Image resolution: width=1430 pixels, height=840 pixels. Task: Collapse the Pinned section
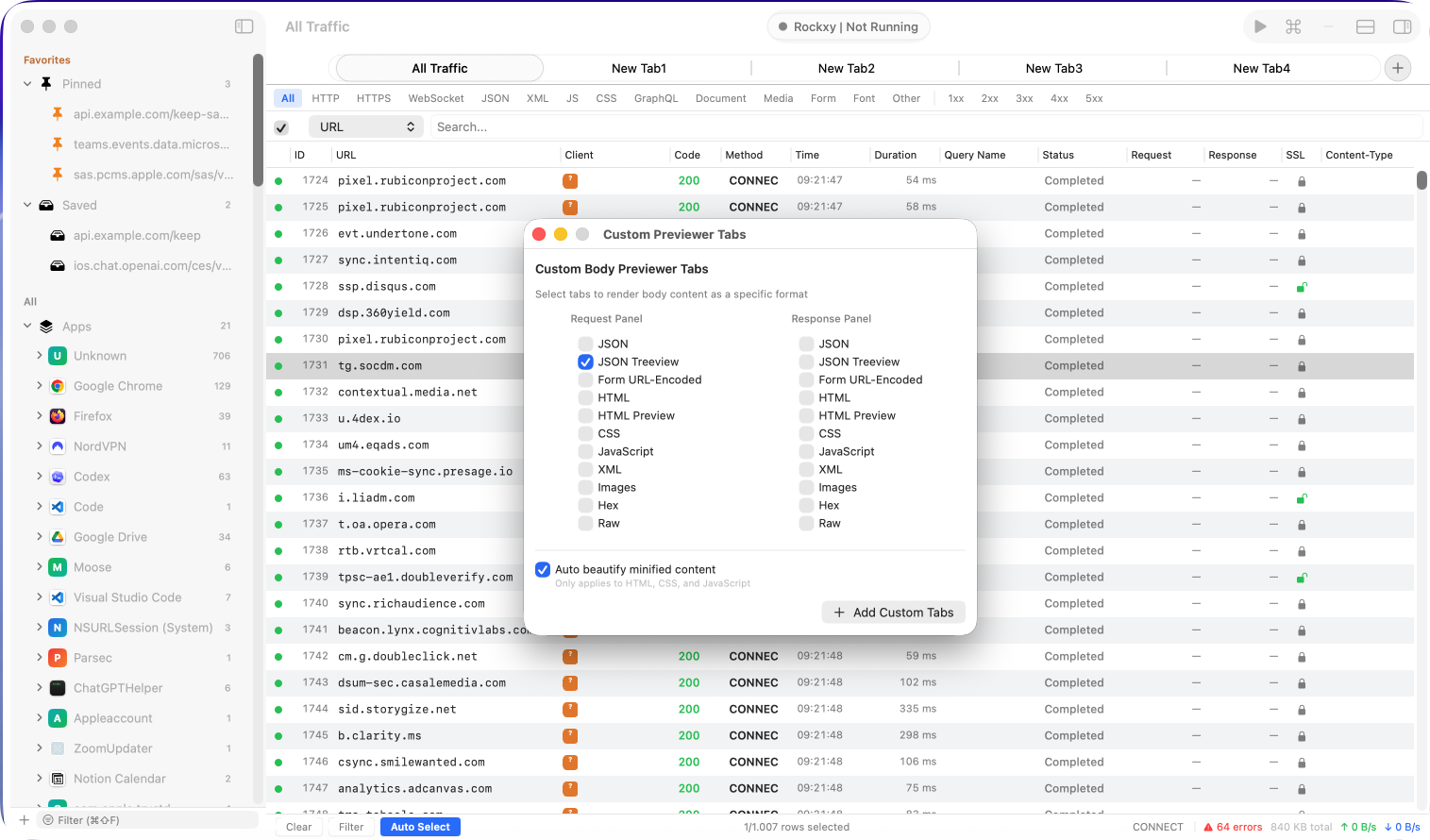pos(27,84)
